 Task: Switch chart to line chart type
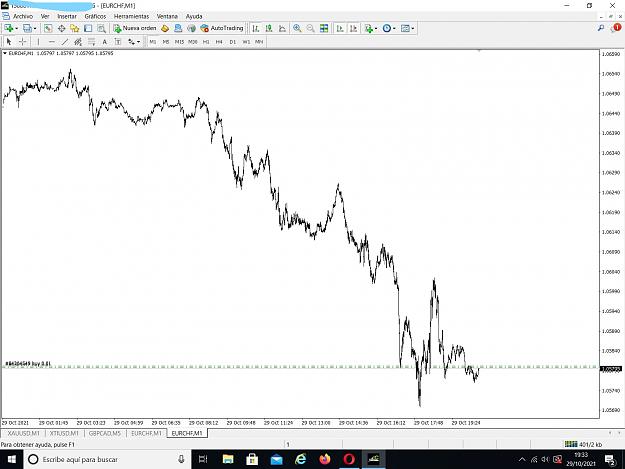tap(282, 28)
